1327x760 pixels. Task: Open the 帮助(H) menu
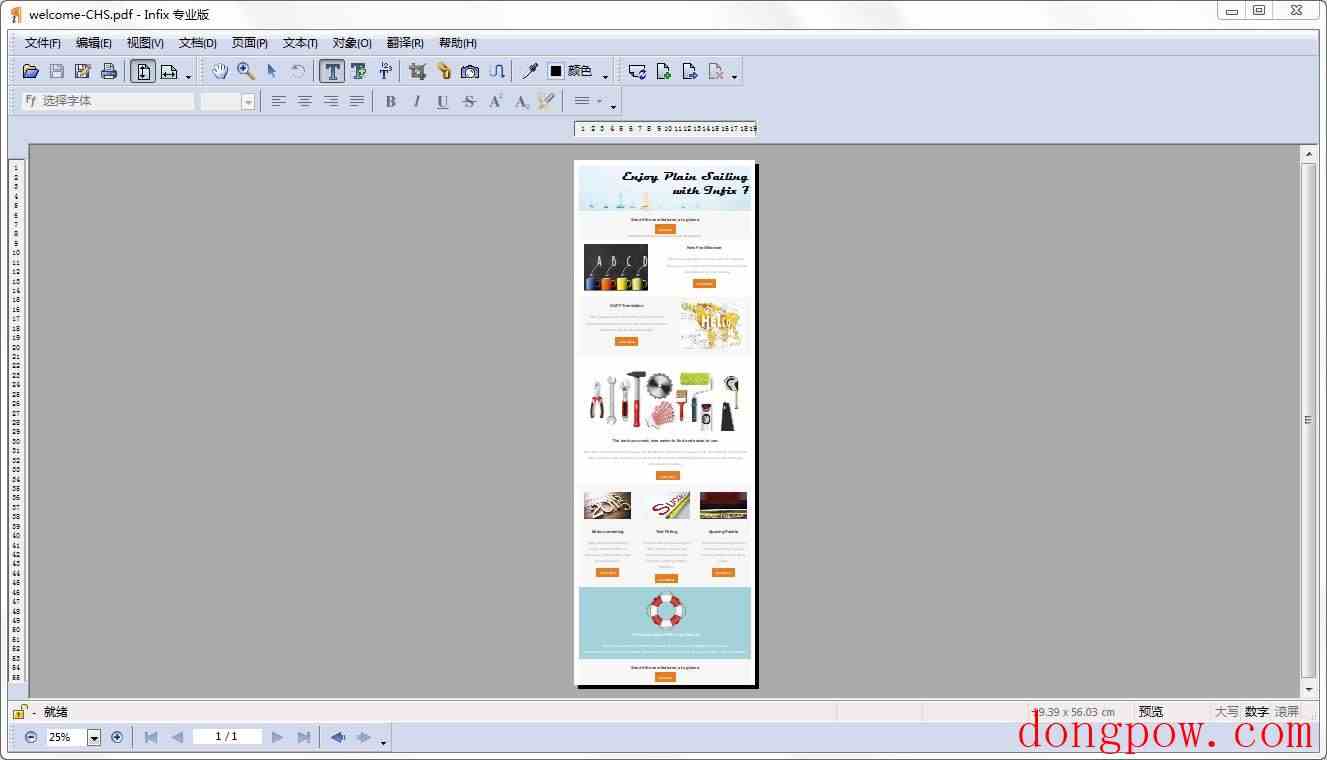click(x=458, y=43)
